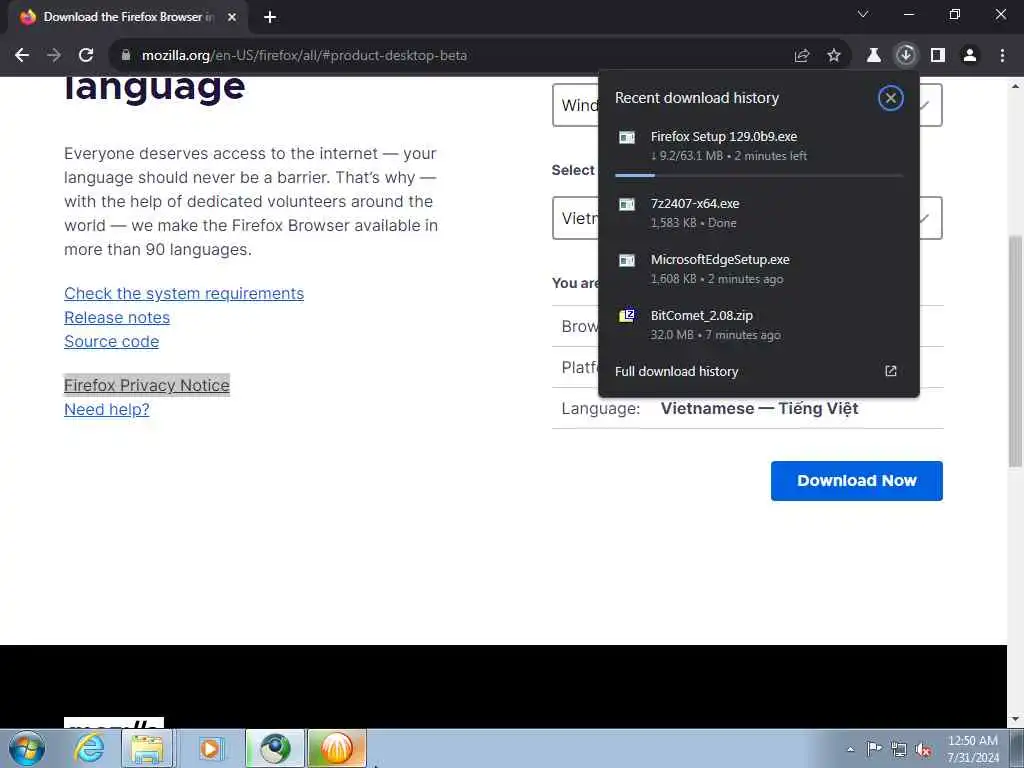Open the orange BitComet taskbar app
The width and height of the screenshot is (1024, 768).
click(x=337, y=748)
